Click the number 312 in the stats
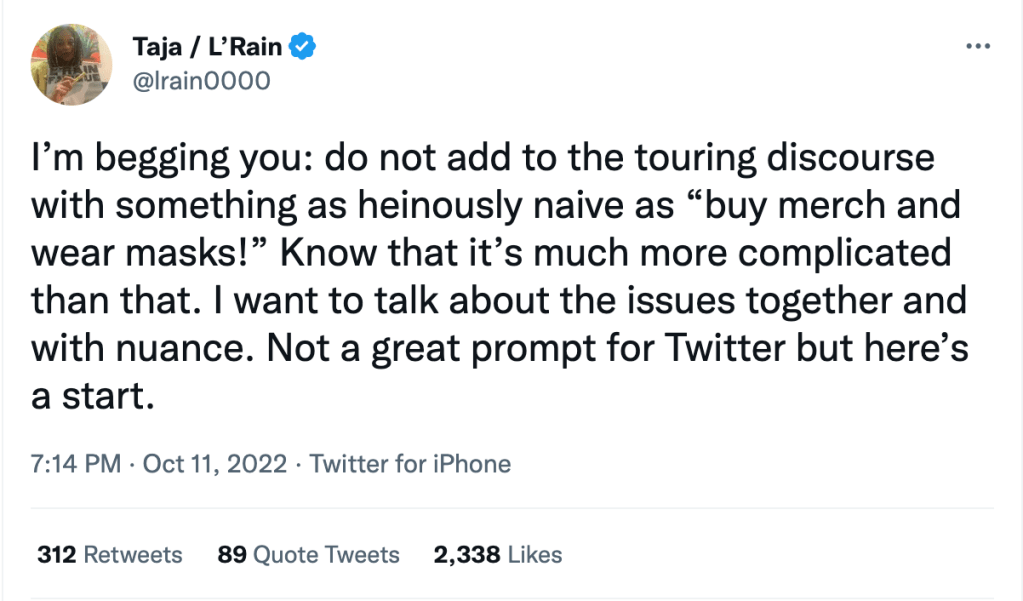1023x601 pixels. click(56, 554)
